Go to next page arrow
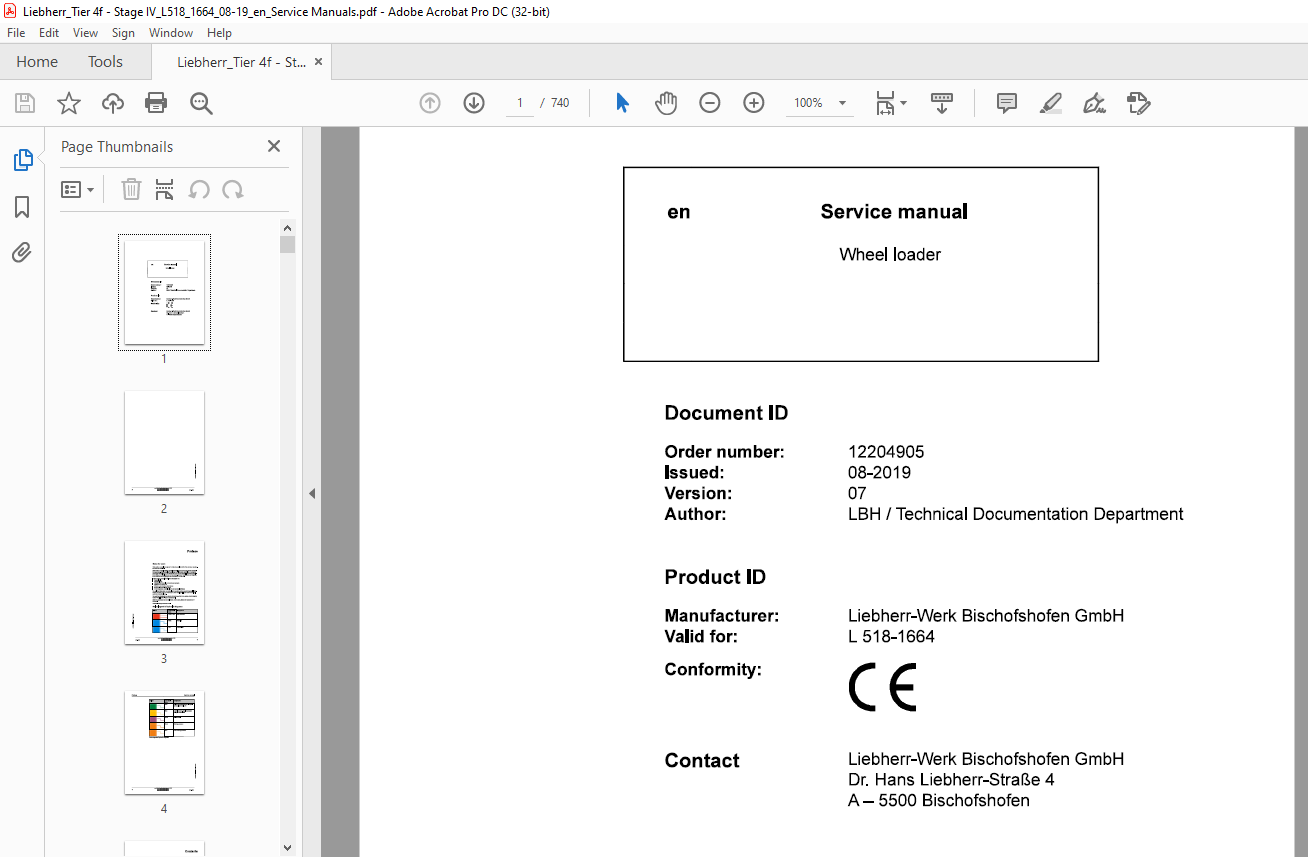Screen dimensions: 1308x857 474,103
